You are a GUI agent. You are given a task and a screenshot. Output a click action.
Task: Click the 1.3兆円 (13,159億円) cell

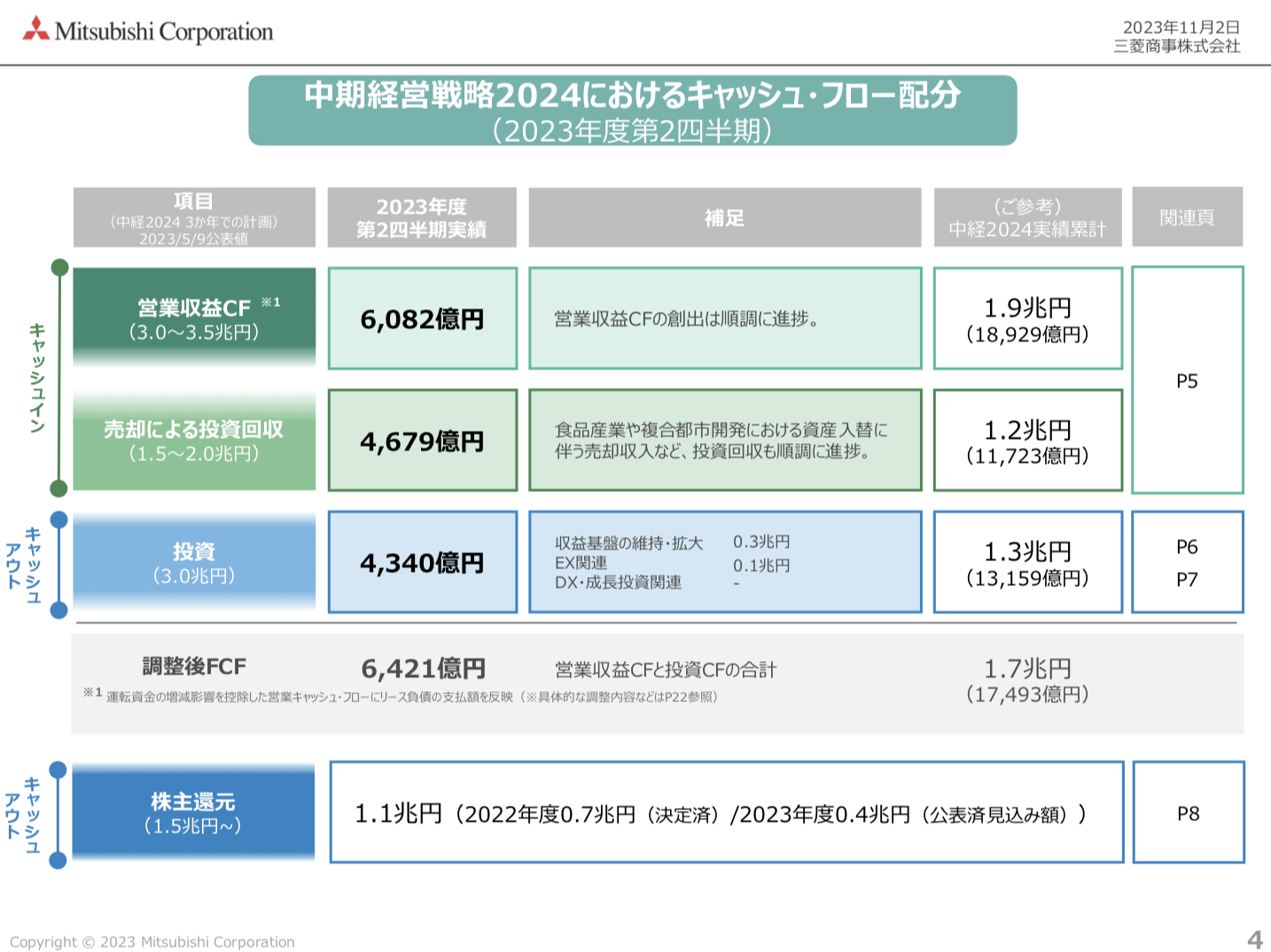click(x=1028, y=562)
